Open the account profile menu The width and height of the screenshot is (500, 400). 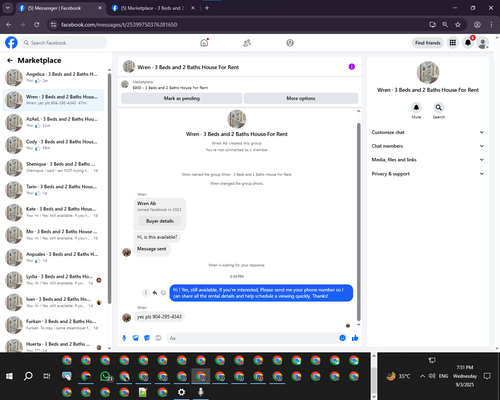click(x=483, y=43)
